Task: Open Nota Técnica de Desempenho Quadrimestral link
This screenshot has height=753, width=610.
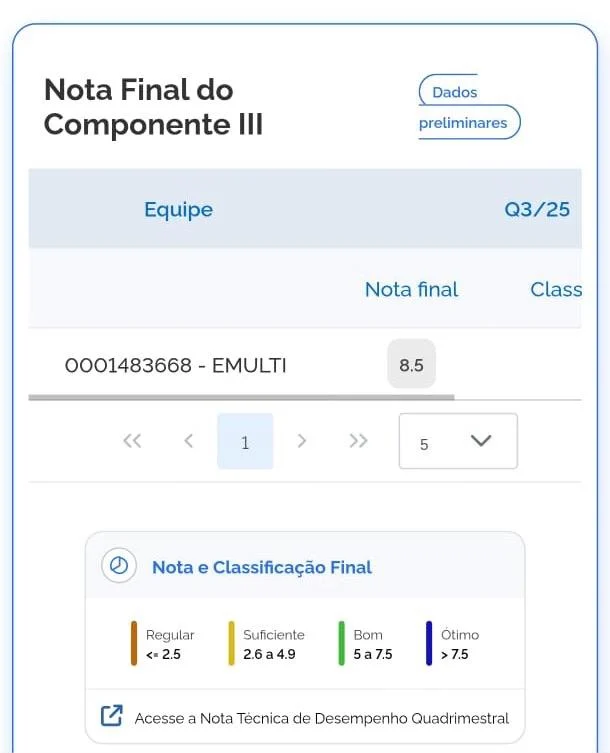Action: tap(321, 718)
